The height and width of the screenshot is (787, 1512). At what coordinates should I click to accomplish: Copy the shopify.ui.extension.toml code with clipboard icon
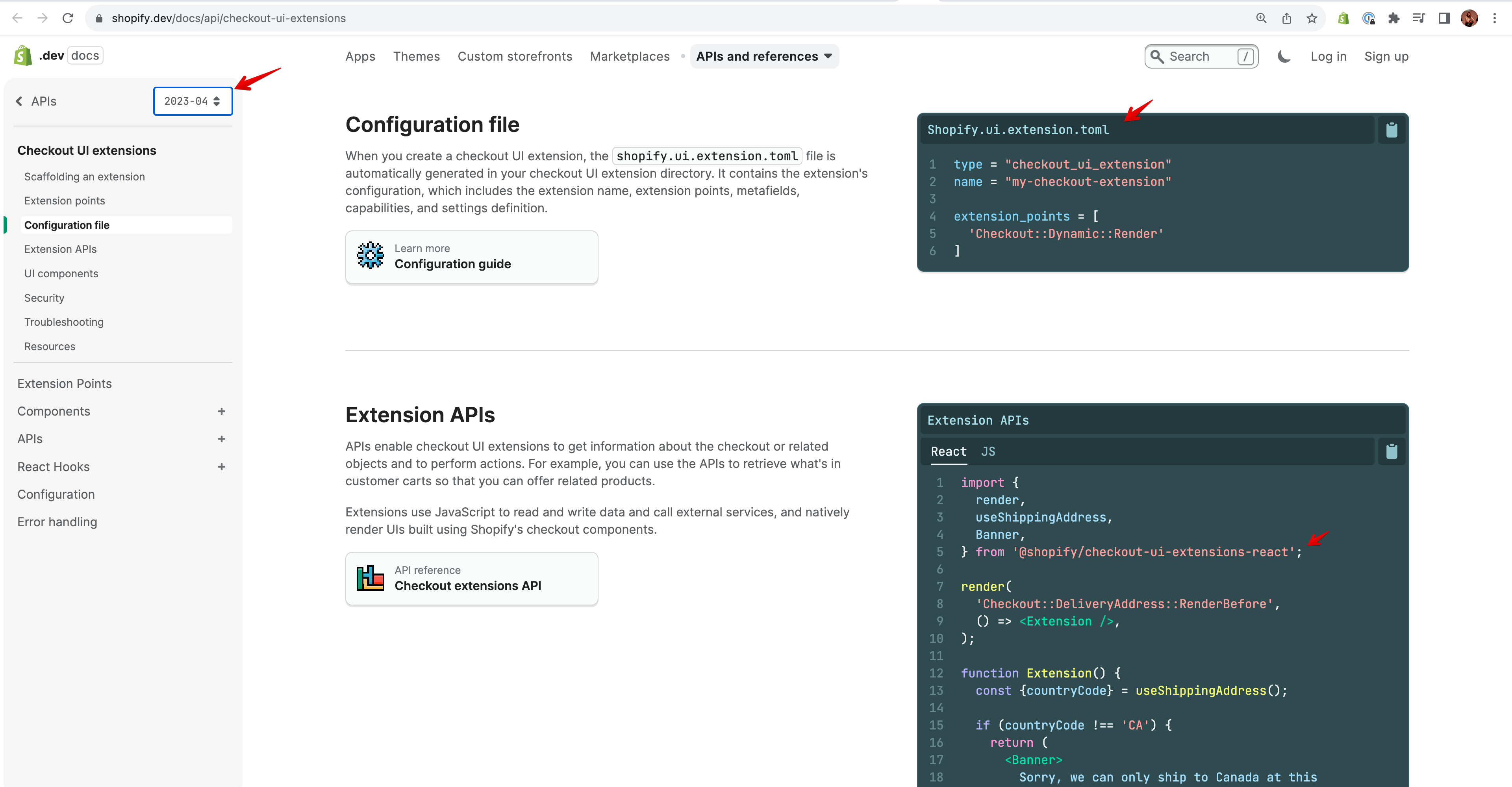tap(1392, 130)
